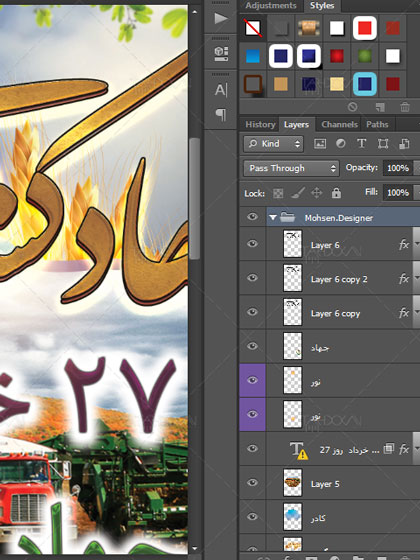The width and height of the screenshot is (420, 560).
Task: Hide the Mohsen.Designer group
Action: [252, 217]
